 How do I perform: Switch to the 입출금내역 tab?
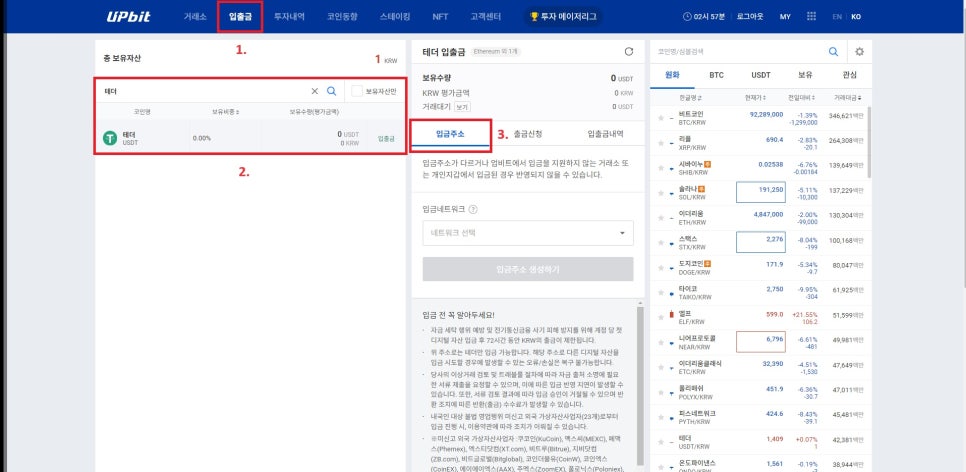tap(606, 134)
